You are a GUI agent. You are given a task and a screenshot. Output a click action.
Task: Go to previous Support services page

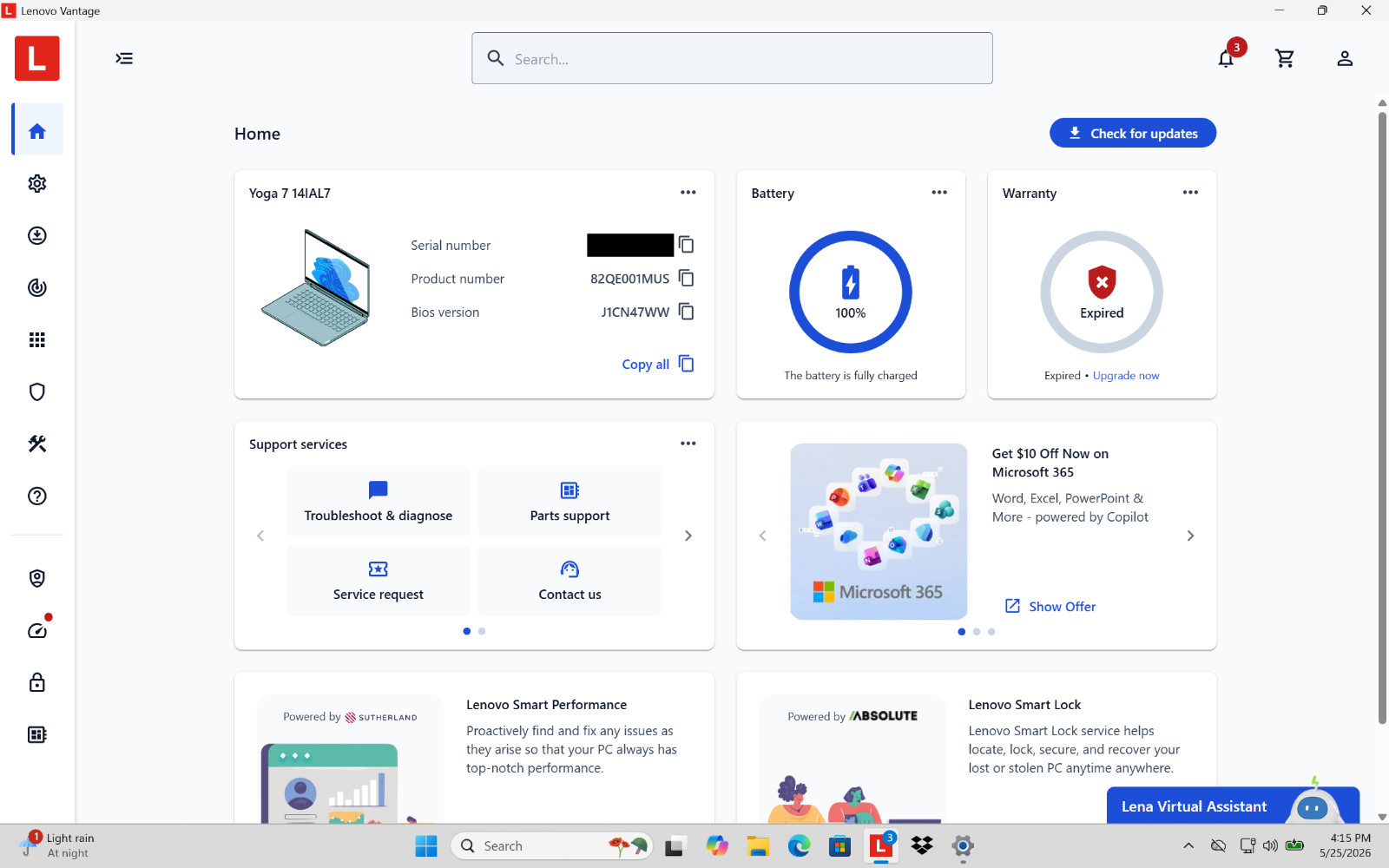click(x=260, y=536)
